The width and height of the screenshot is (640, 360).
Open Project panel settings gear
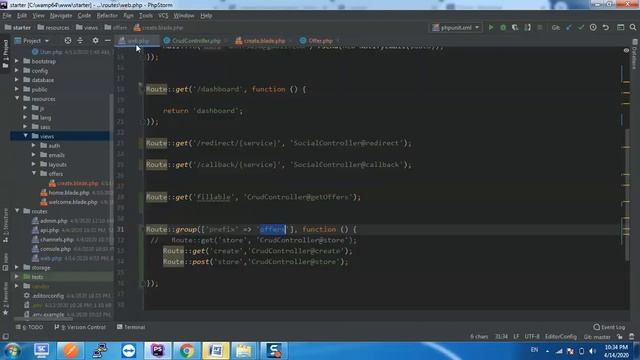95,40
